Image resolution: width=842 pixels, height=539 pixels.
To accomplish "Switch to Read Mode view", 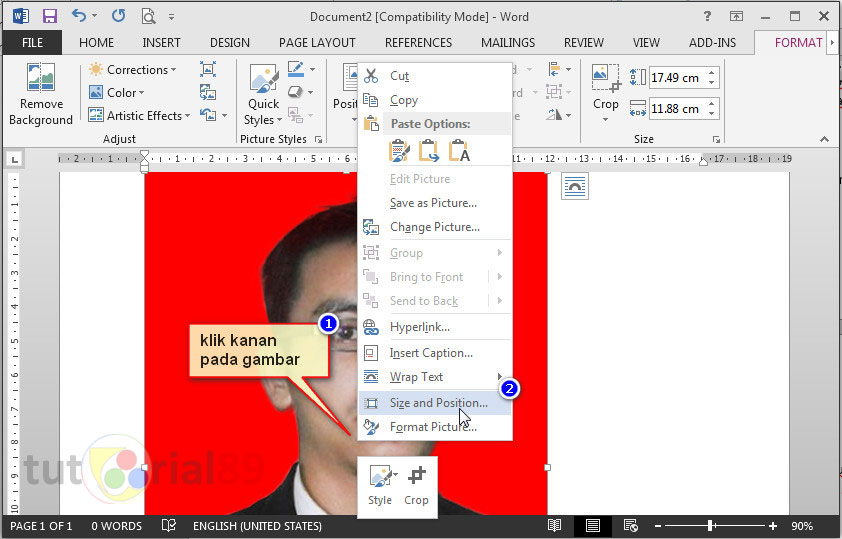I will tap(554, 526).
